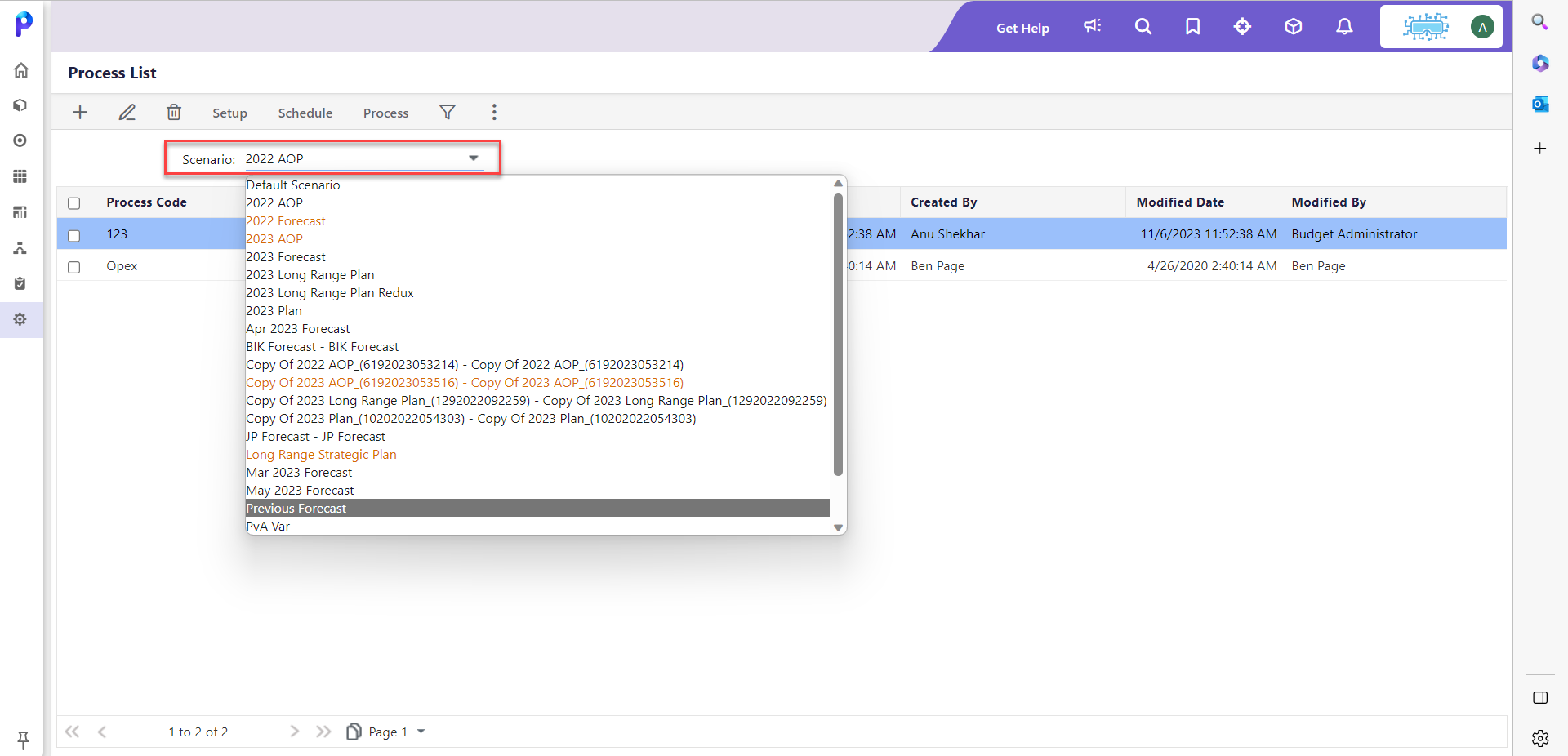Click the trash delete icon
This screenshot has width=1568, height=756.
click(174, 113)
